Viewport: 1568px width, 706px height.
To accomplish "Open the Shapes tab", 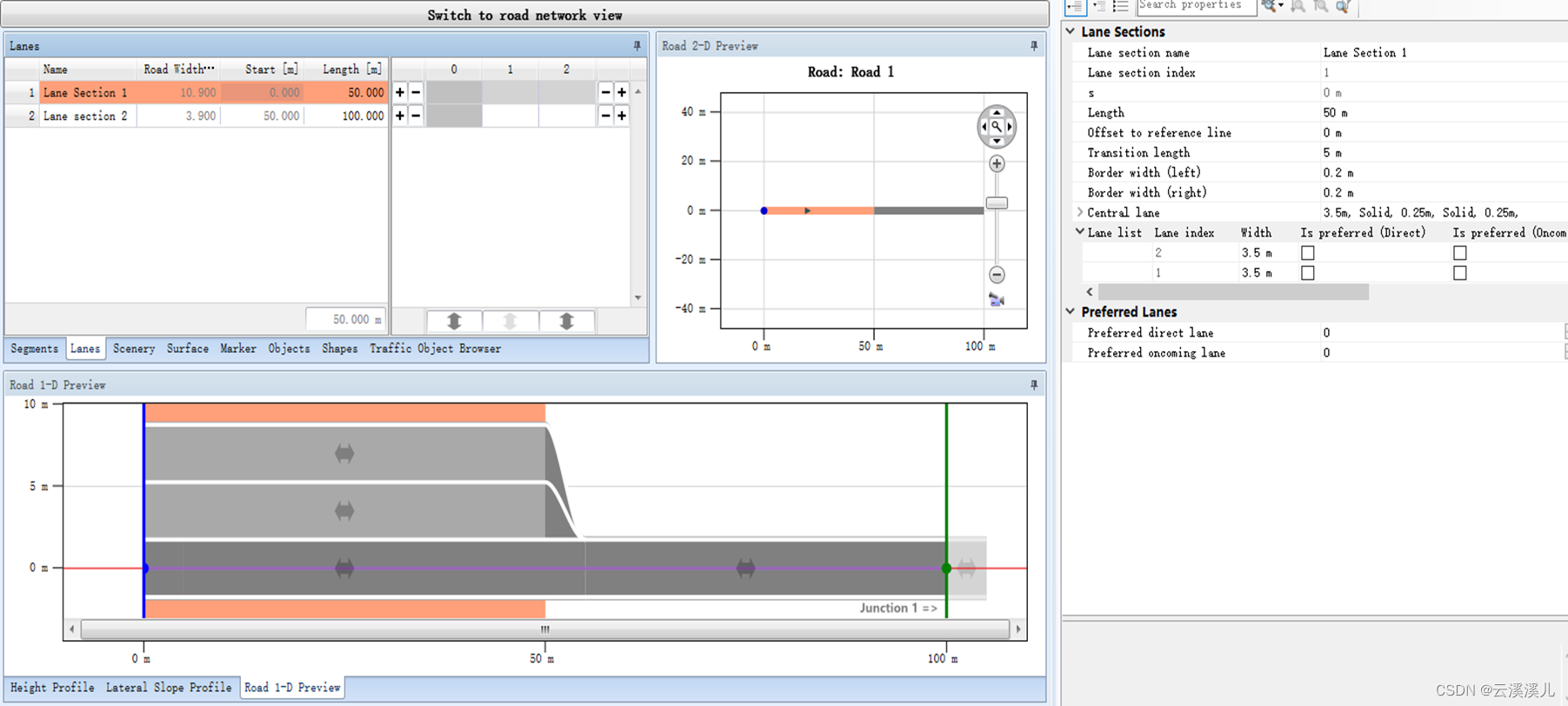I will click(339, 349).
